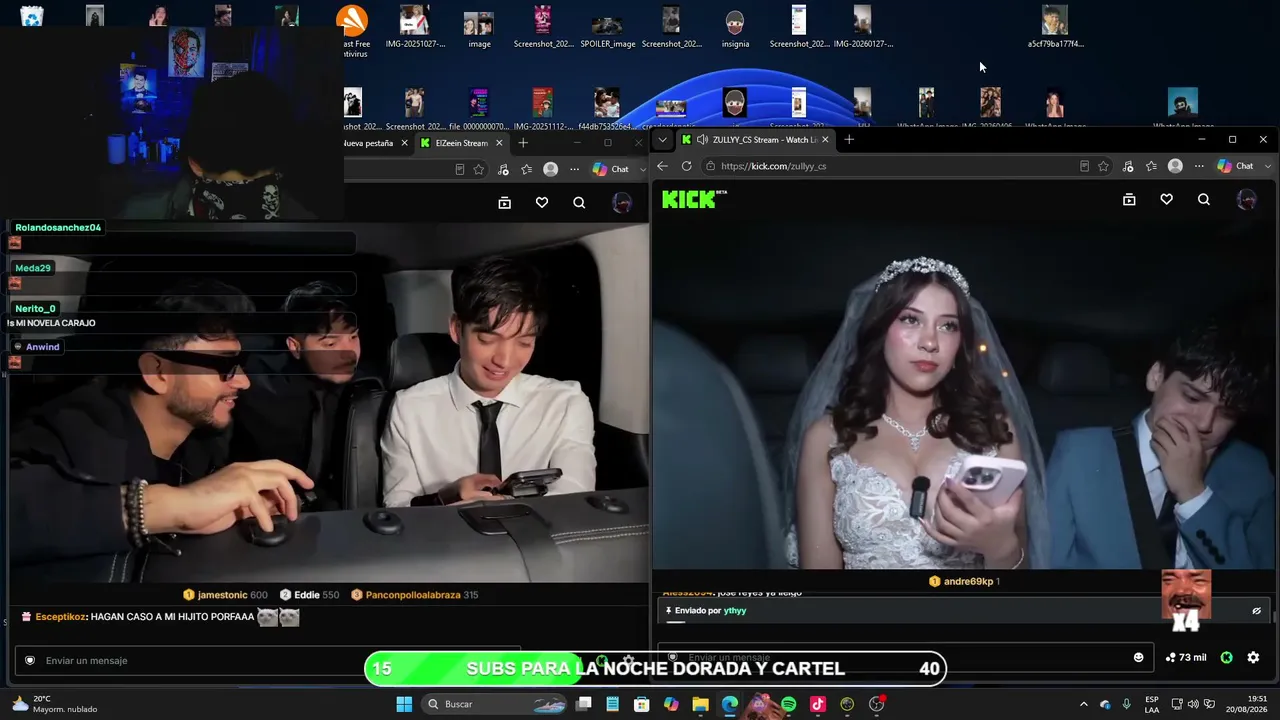Open Microsoft Edge from the taskbar
This screenshot has height=720, width=1280.
click(x=730, y=704)
